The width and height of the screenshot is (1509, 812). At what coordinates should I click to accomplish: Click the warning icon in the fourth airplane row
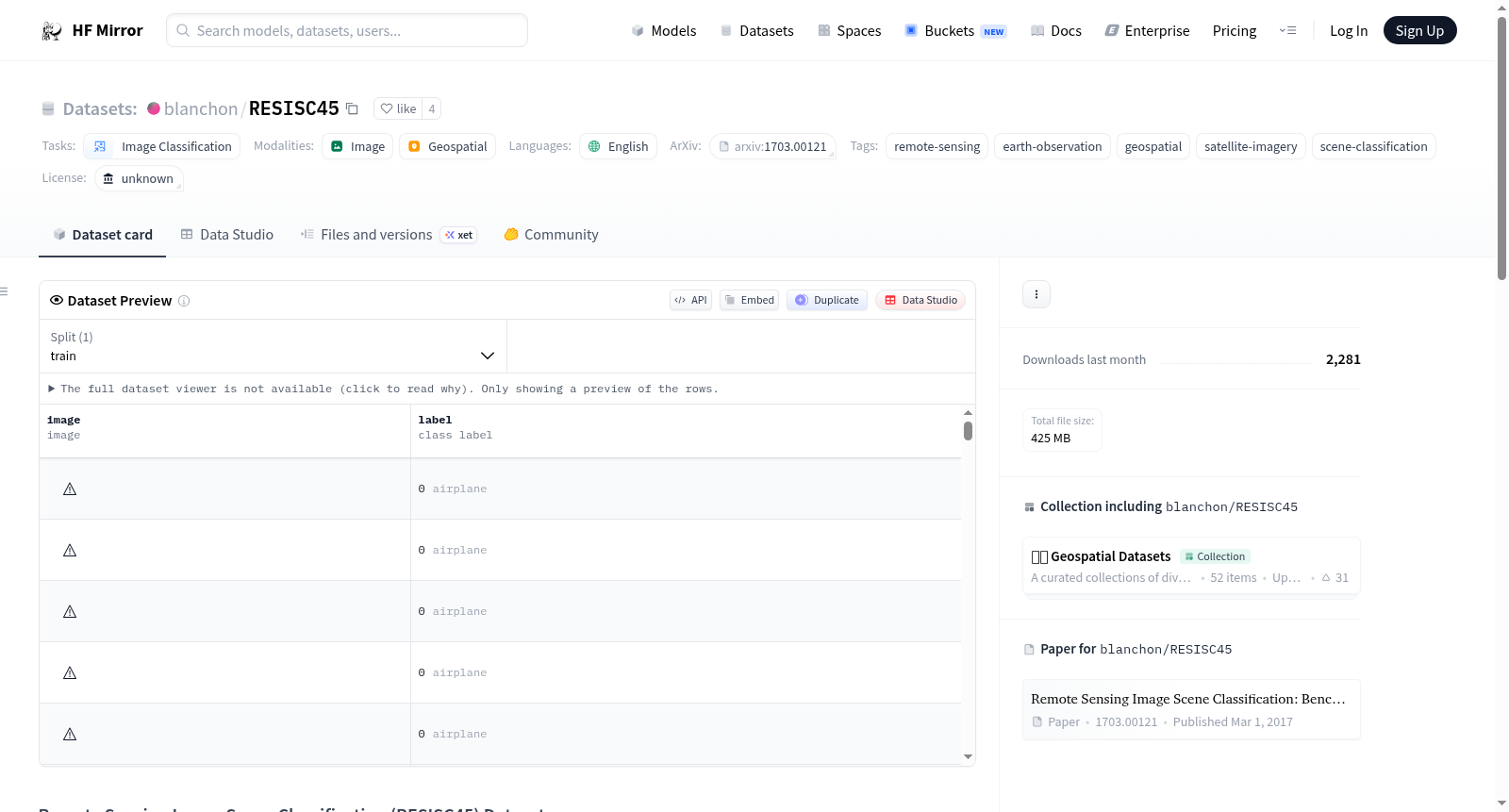click(x=70, y=672)
